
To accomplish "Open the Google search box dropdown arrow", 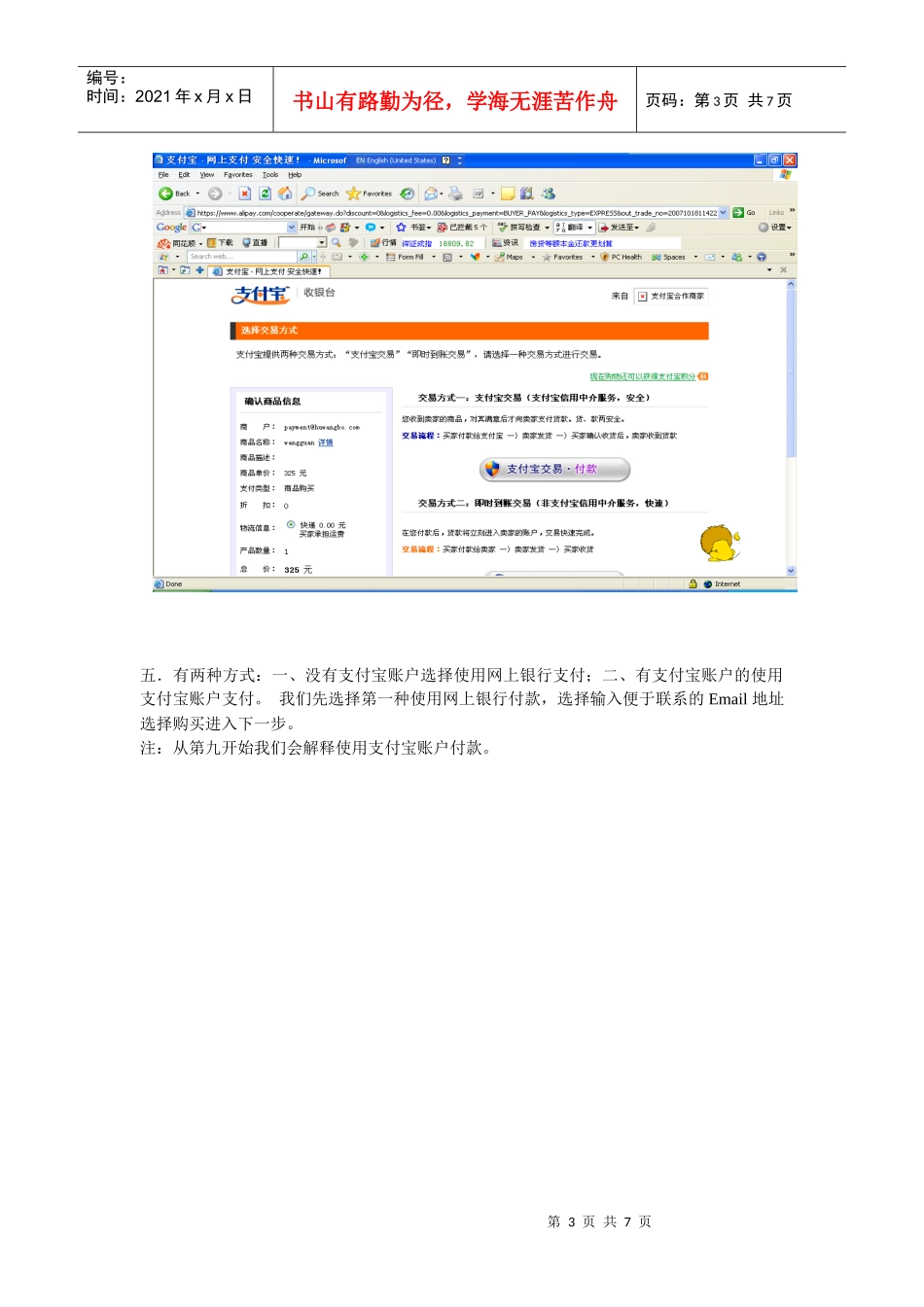I will point(292,228).
